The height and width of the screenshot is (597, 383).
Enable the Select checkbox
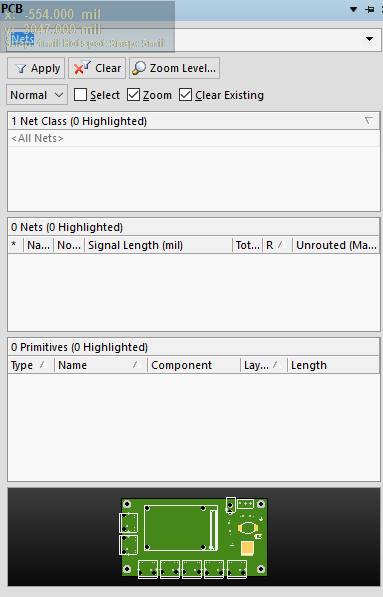pyautogui.click(x=80, y=95)
